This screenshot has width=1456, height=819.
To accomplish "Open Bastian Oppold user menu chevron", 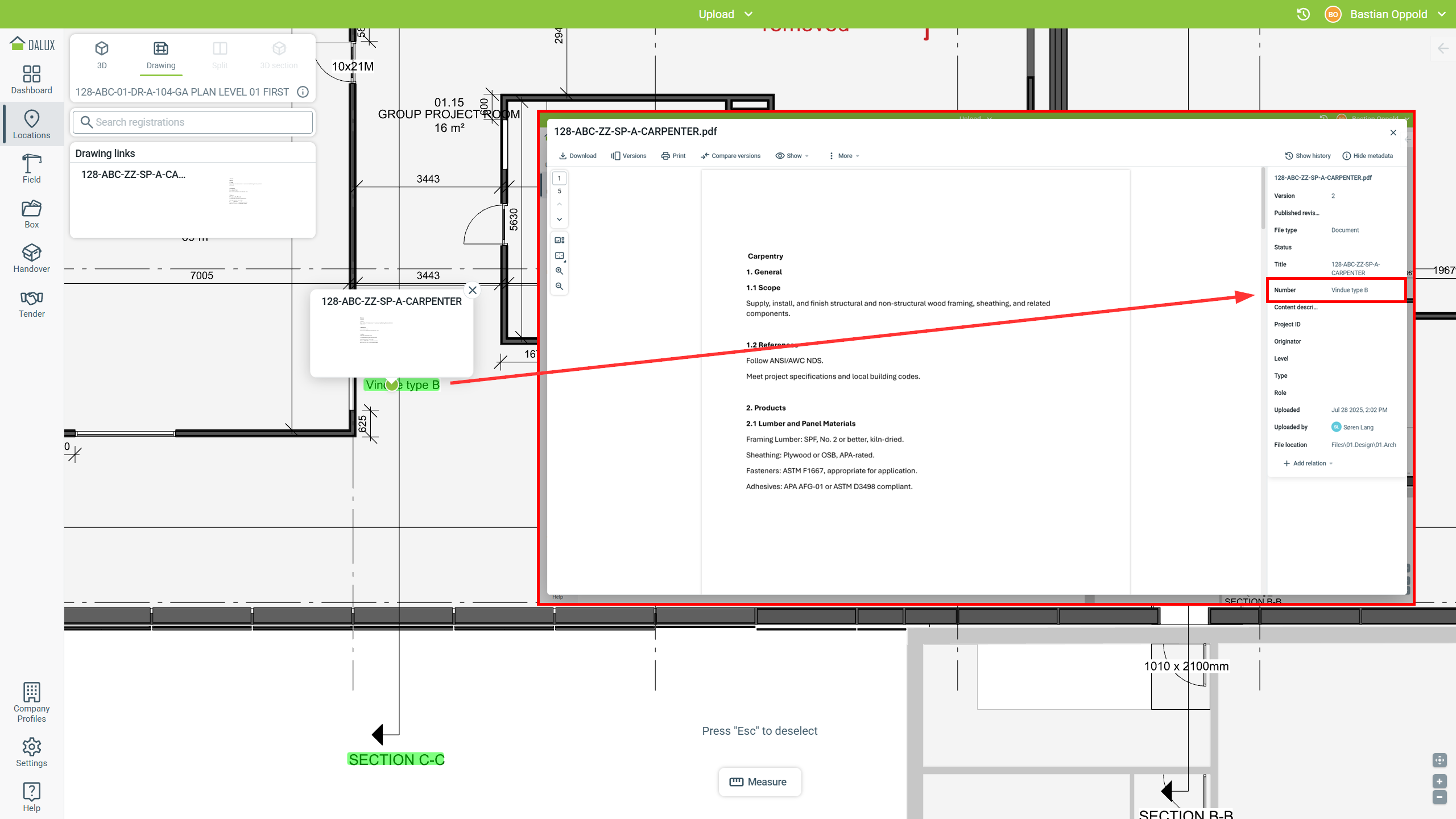I will coord(1442,14).
